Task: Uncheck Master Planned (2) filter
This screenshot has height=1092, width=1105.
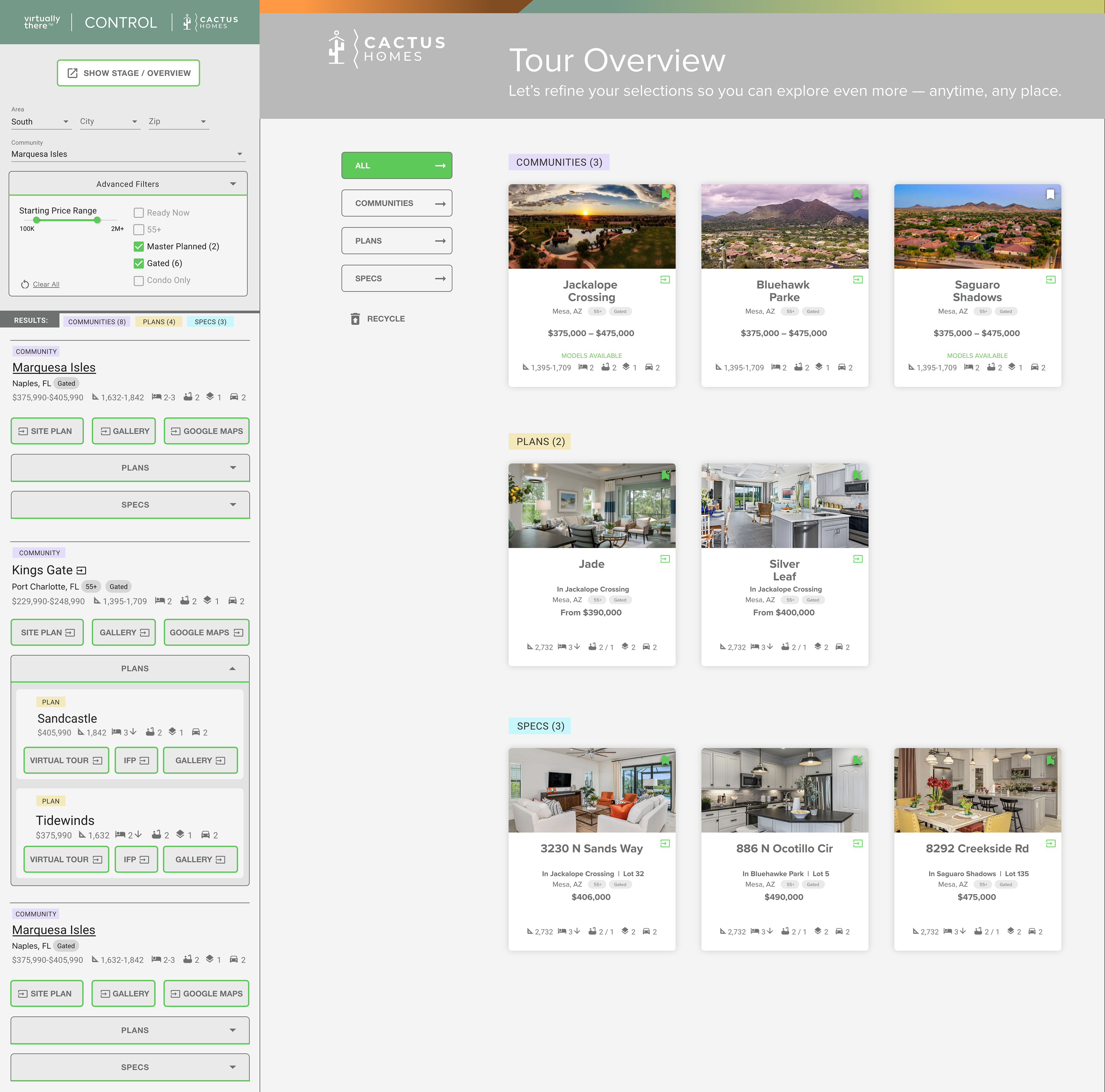Action: [x=138, y=247]
